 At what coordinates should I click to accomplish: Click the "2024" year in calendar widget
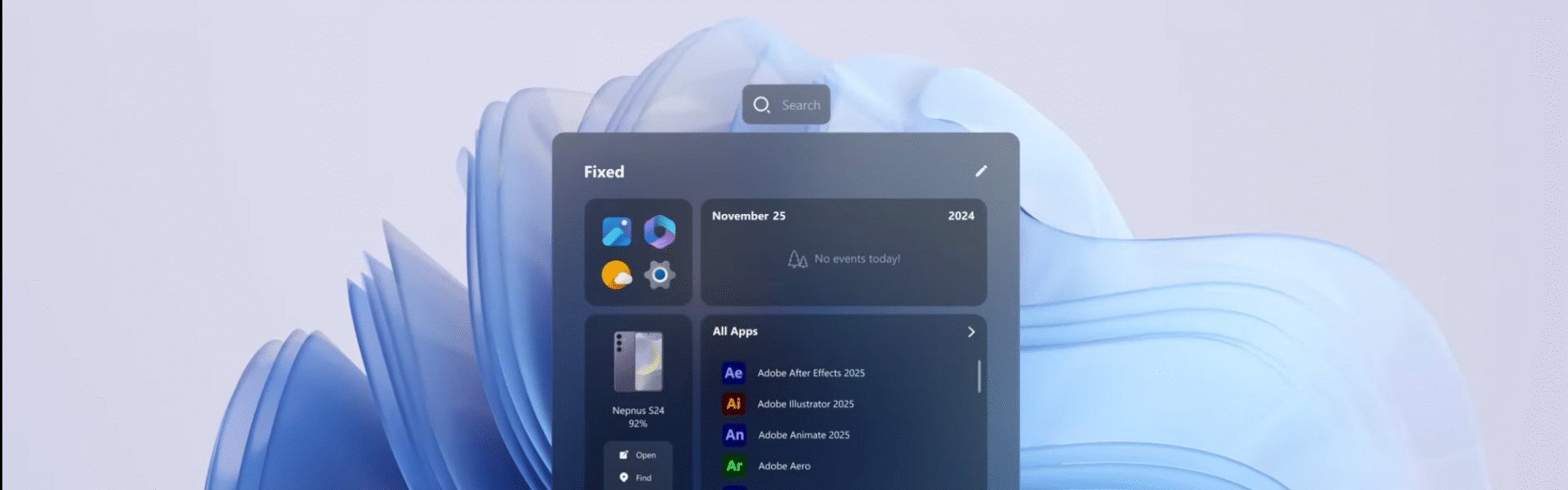(x=961, y=216)
